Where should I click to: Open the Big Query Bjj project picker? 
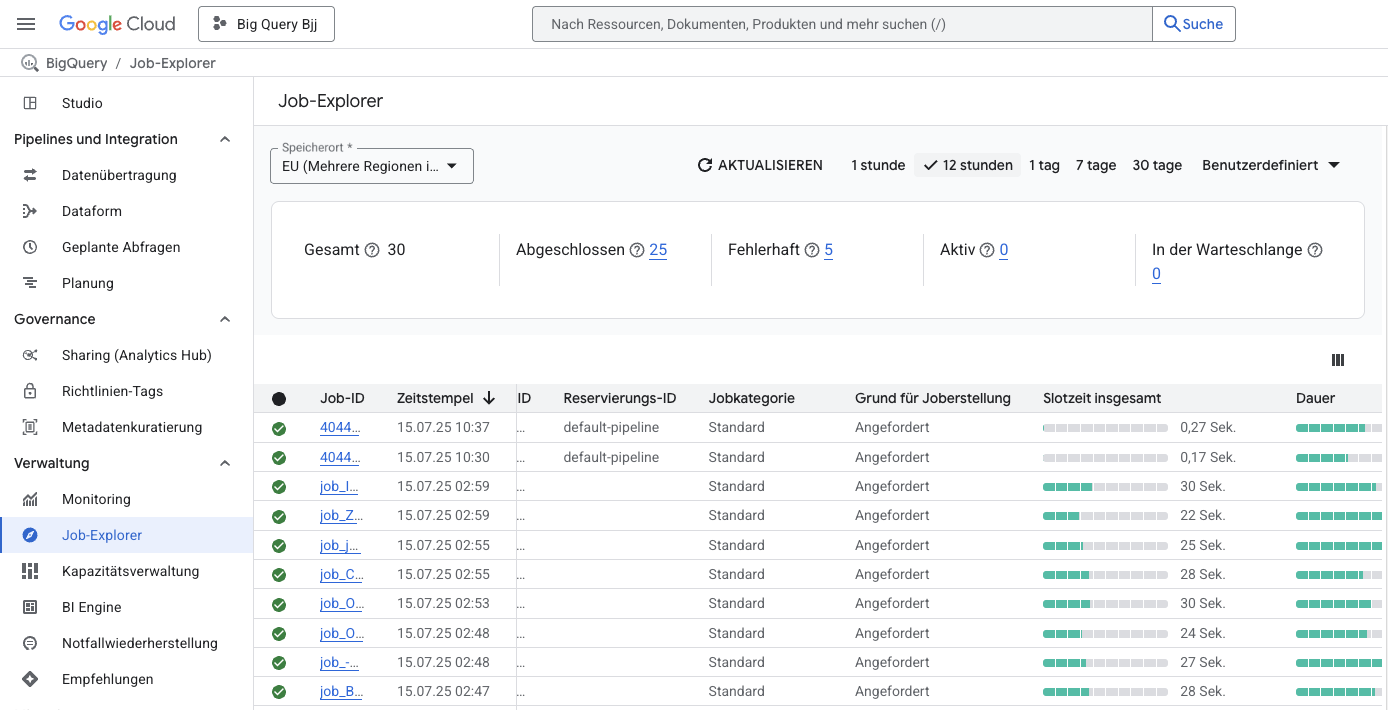point(266,24)
